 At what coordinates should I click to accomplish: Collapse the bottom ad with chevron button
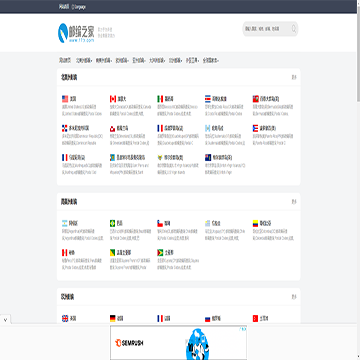[x=5, y=320]
